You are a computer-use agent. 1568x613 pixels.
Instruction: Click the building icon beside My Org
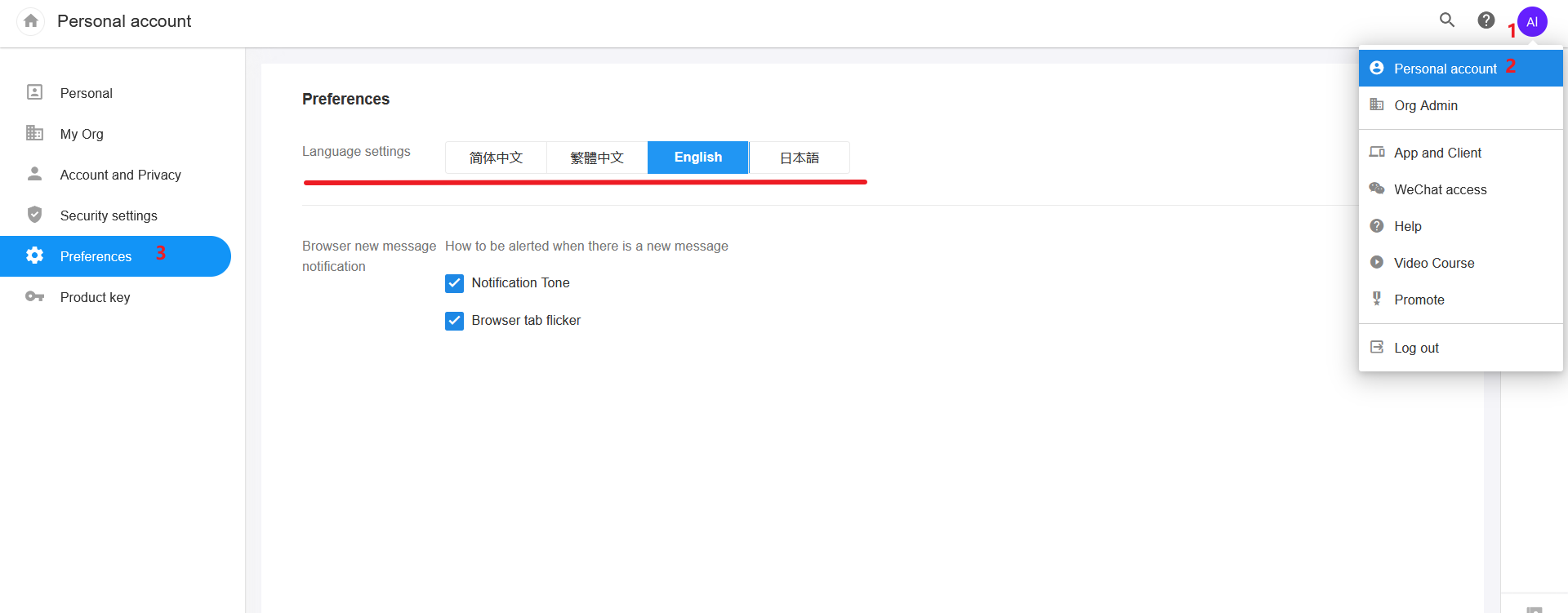34,133
